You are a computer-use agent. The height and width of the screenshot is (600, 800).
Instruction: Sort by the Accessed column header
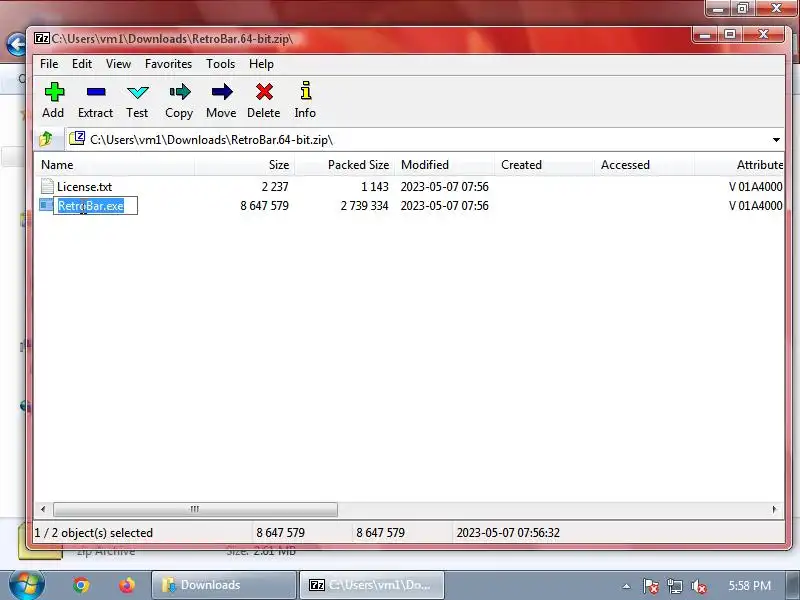(x=644, y=165)
